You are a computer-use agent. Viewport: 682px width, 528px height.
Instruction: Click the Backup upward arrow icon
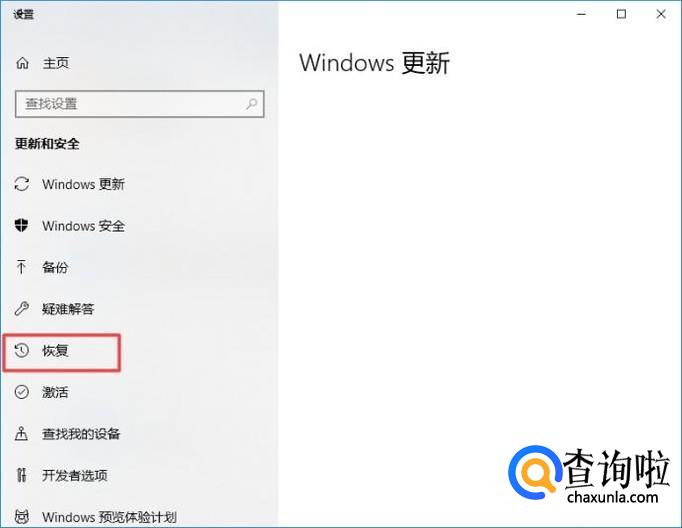21,267
